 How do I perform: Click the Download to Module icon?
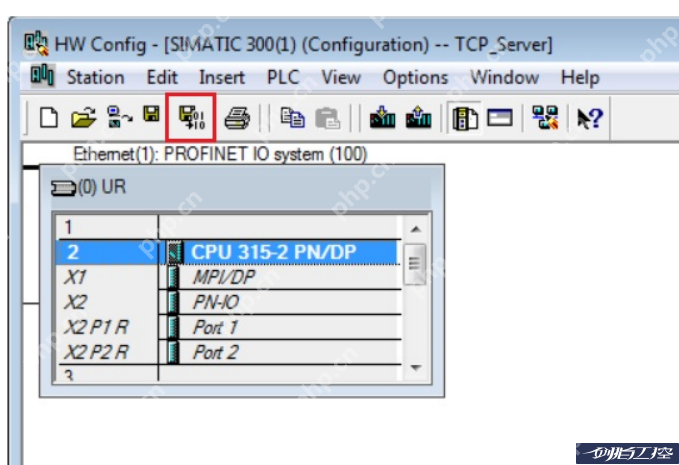383,118
